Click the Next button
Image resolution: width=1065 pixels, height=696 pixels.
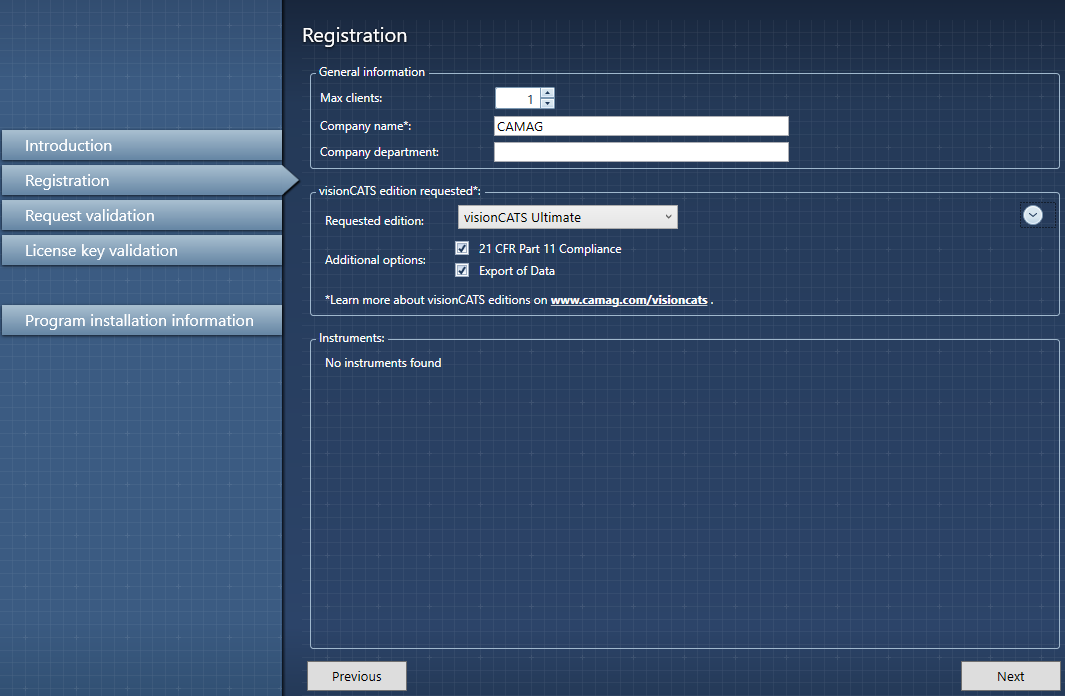(1011, 676)
